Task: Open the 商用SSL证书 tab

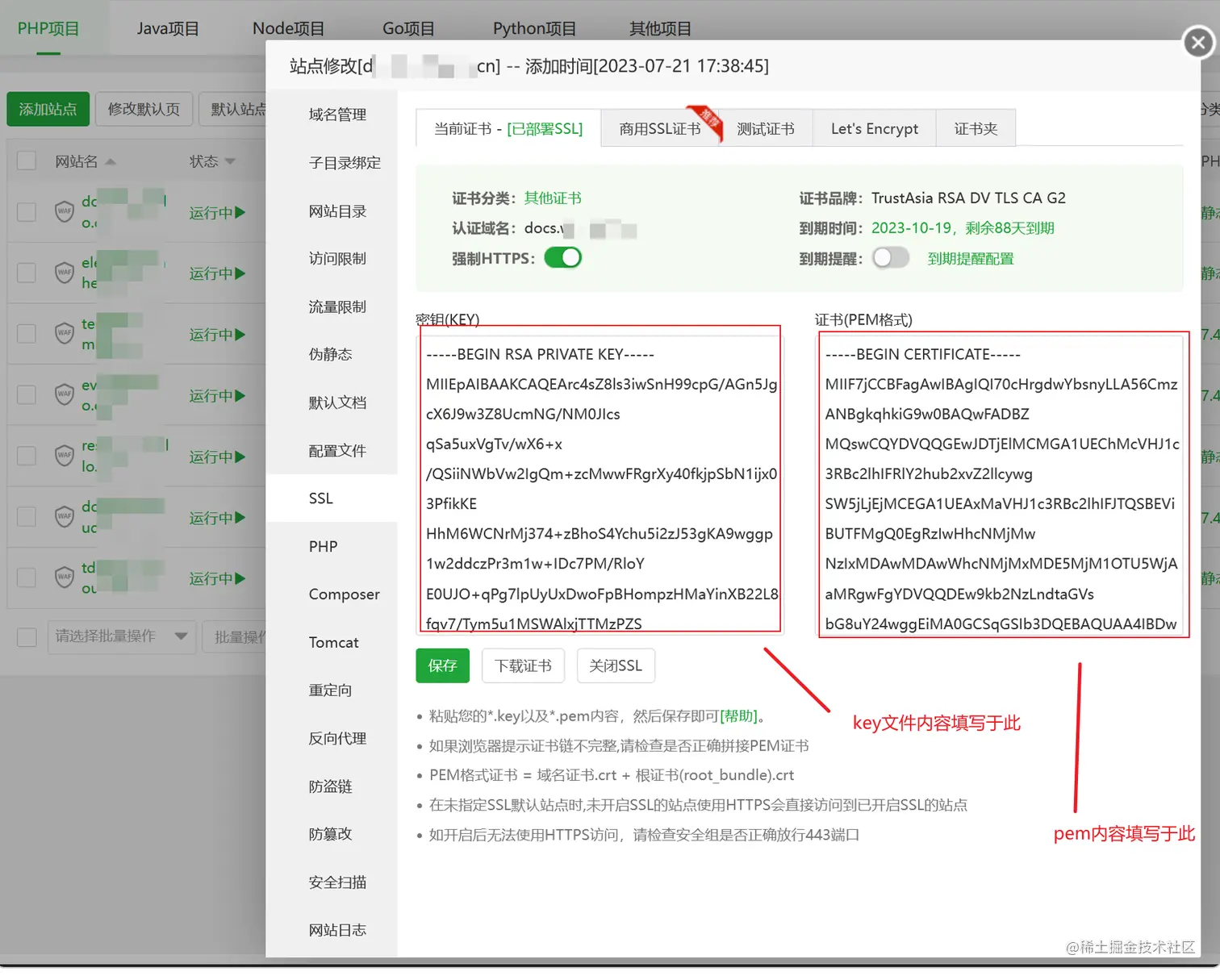Action: [x=660, y=128]
